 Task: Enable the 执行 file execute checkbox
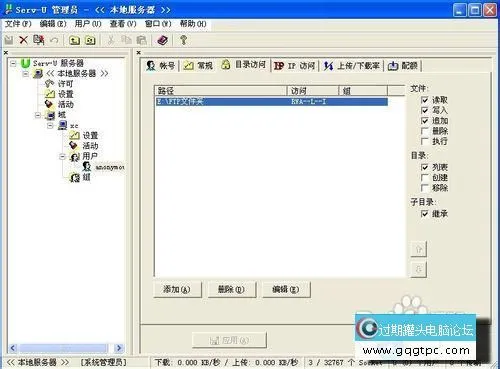(425, 141)
